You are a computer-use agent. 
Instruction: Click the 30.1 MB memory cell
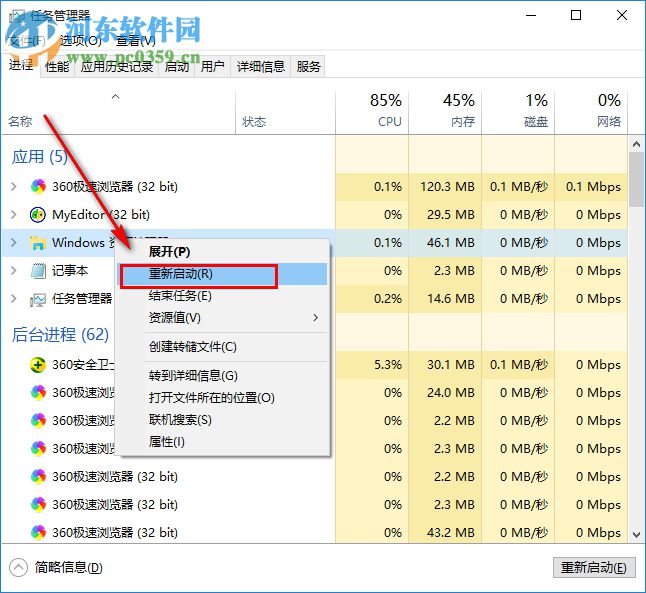coord(445,365)
